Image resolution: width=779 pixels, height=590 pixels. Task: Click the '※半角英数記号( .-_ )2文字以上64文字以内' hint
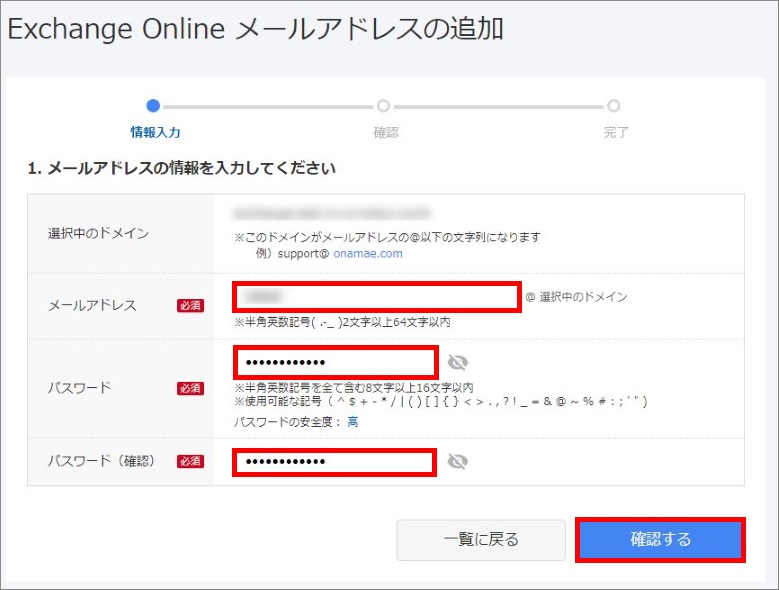click(x=342, y=322)
